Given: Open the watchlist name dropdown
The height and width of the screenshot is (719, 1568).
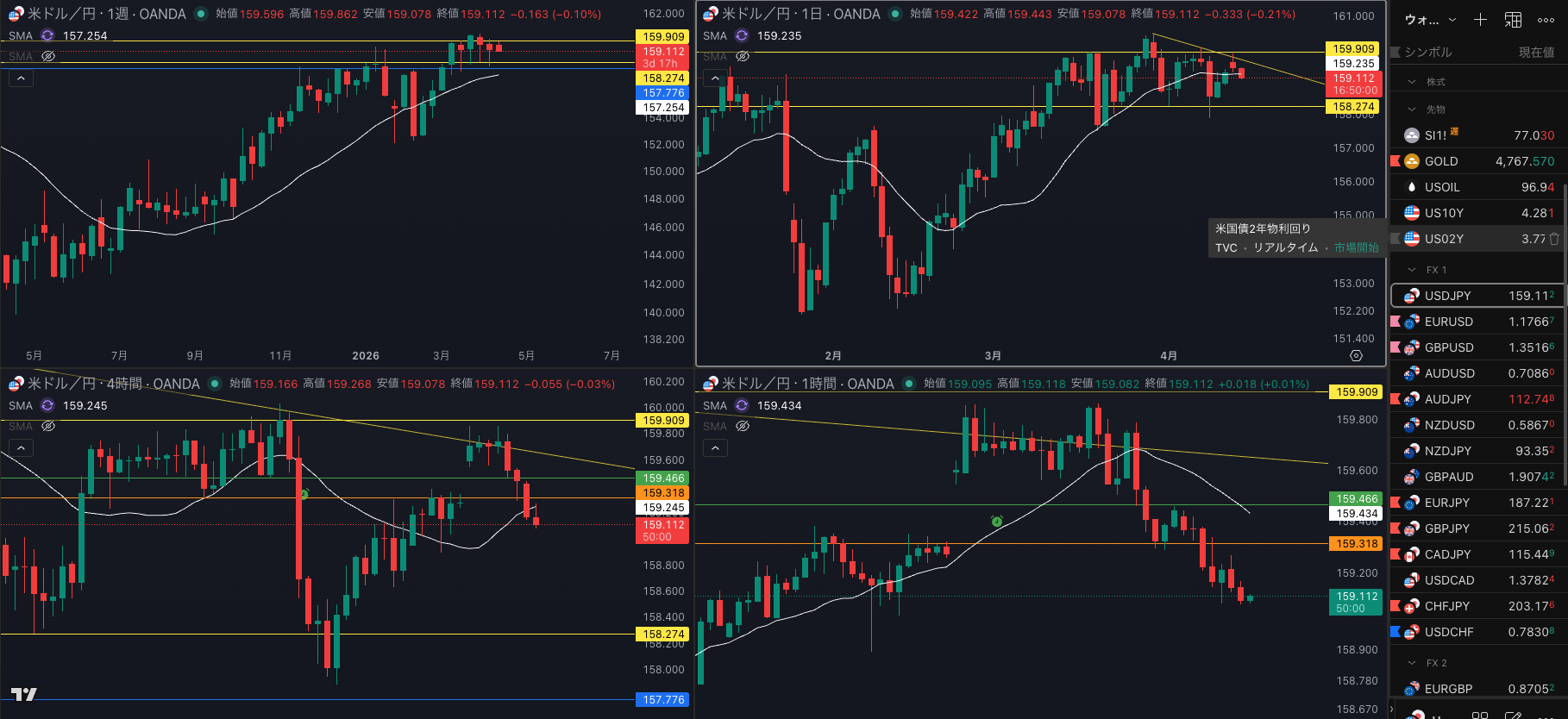Looking at the screenshot, I should 1430,20.
